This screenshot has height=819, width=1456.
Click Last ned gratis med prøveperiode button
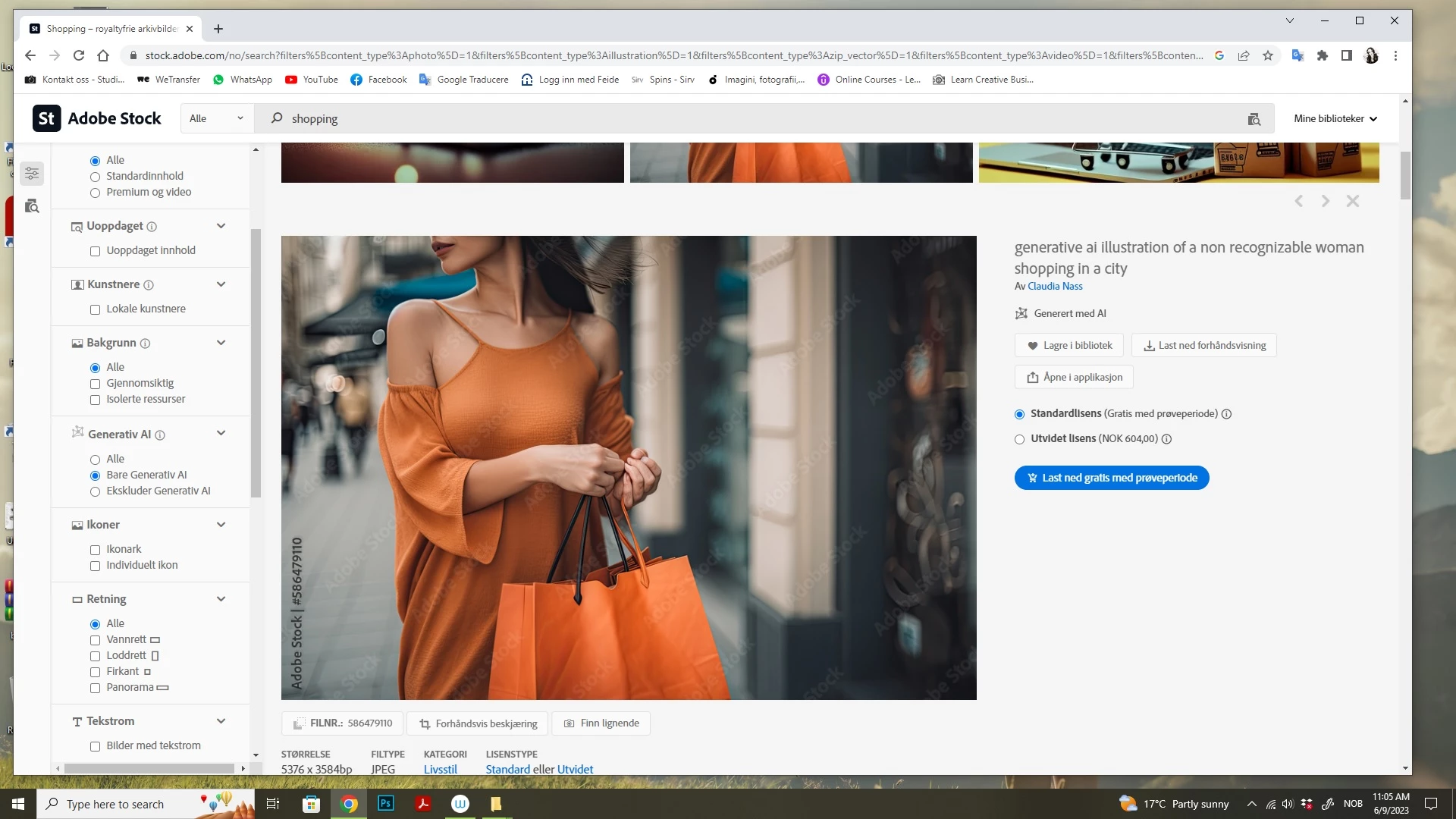click(x=1111, y=478)
